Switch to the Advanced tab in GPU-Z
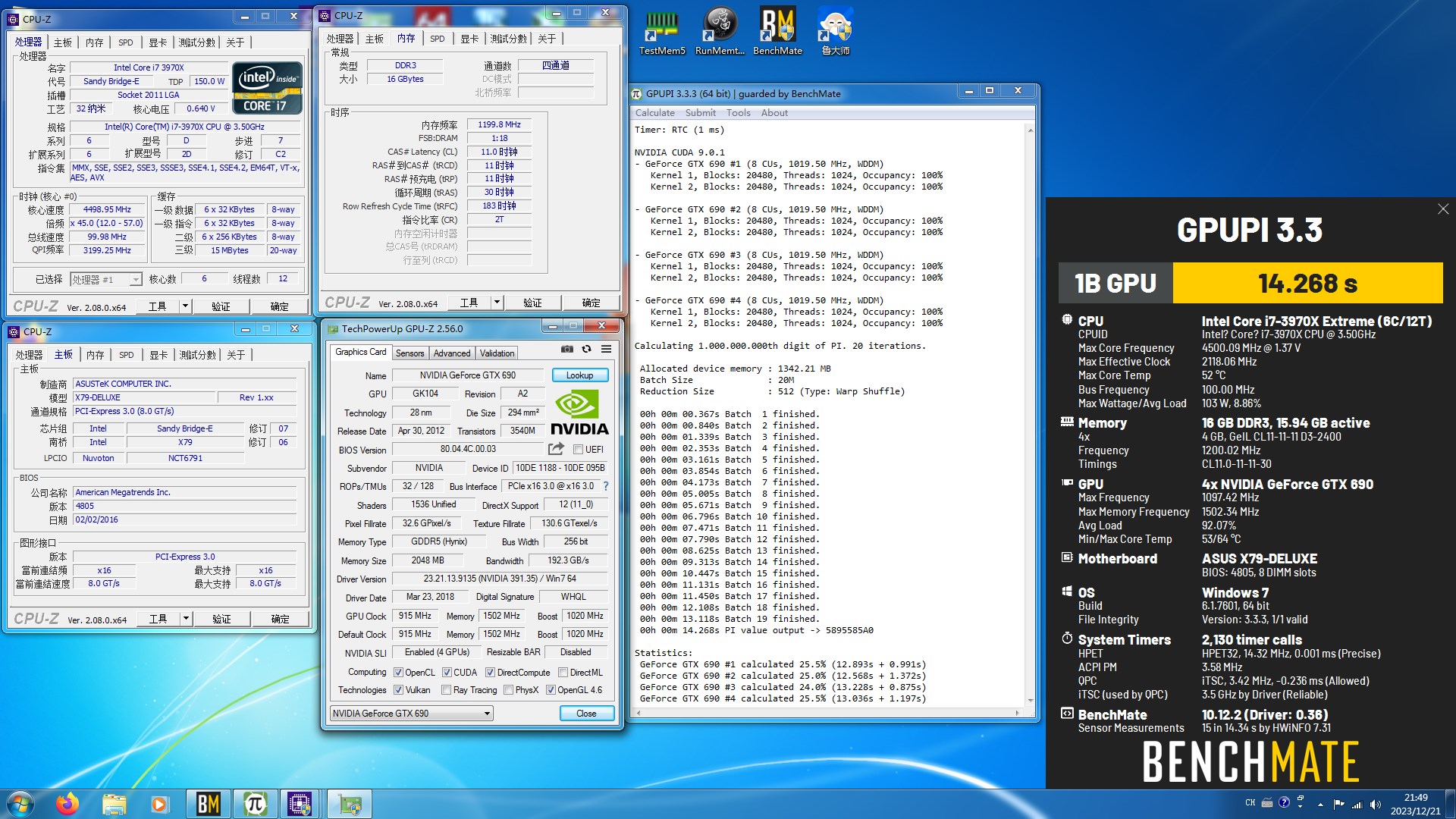Image resolution: width=1456 pixels, height=819 pixels. [452, 353]
